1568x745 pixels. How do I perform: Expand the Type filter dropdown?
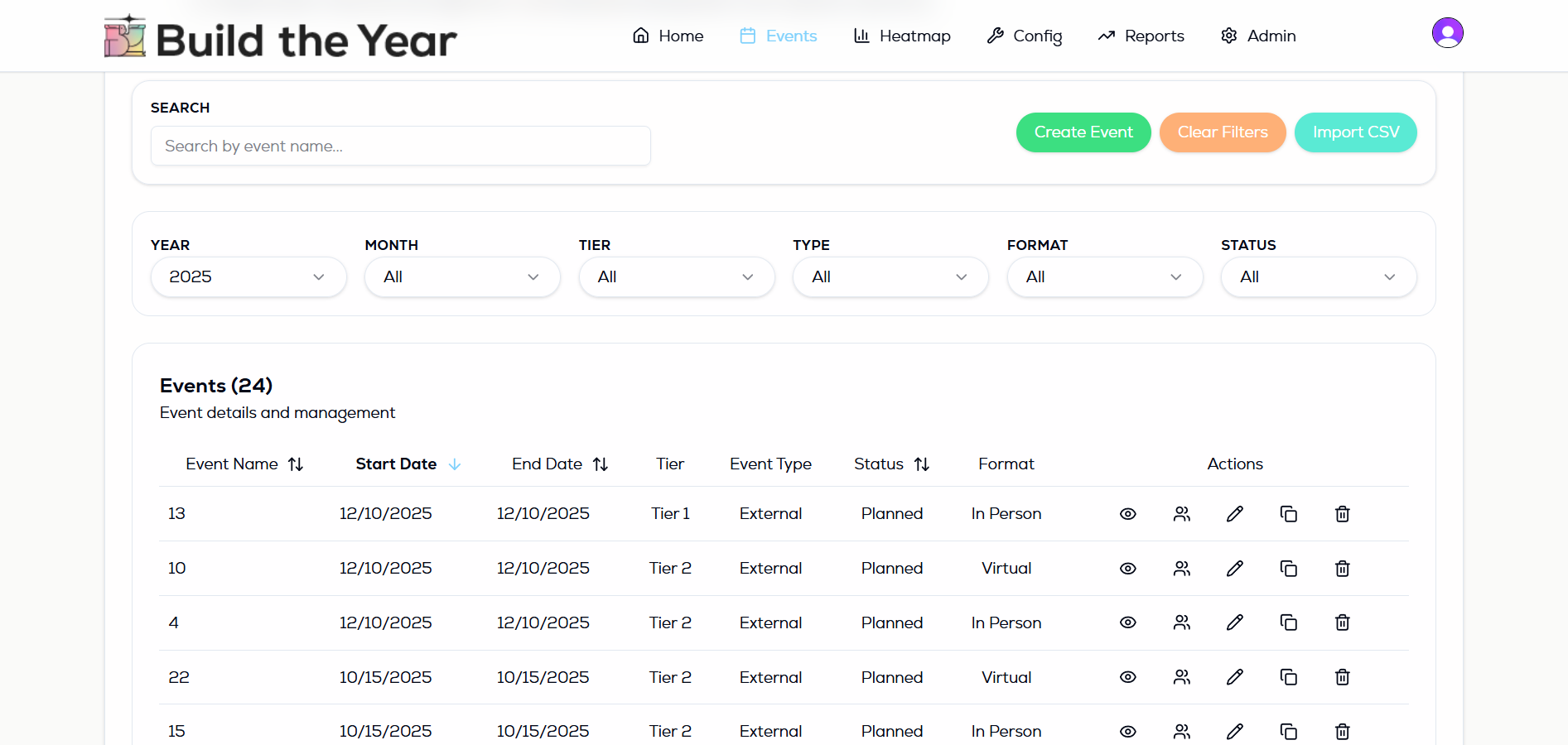[890, 277]
